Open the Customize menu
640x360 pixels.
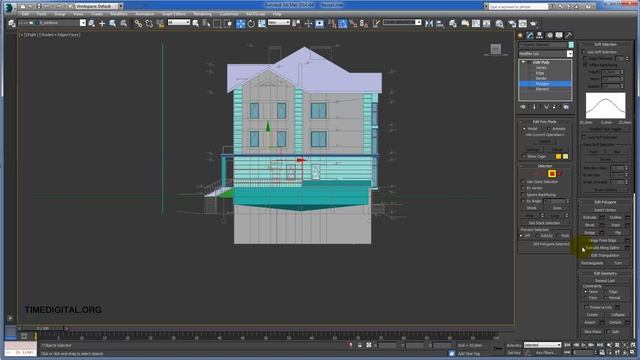(x=229, y=14)
